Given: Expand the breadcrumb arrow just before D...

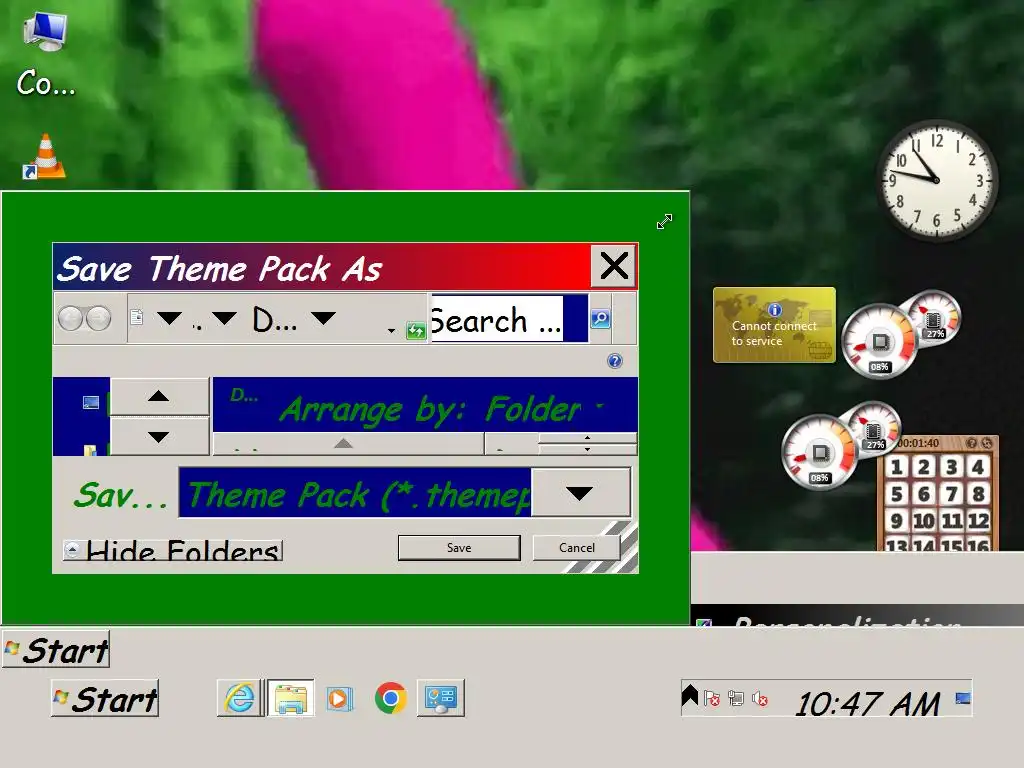Looking at the screenshot, I should point(224,318).
